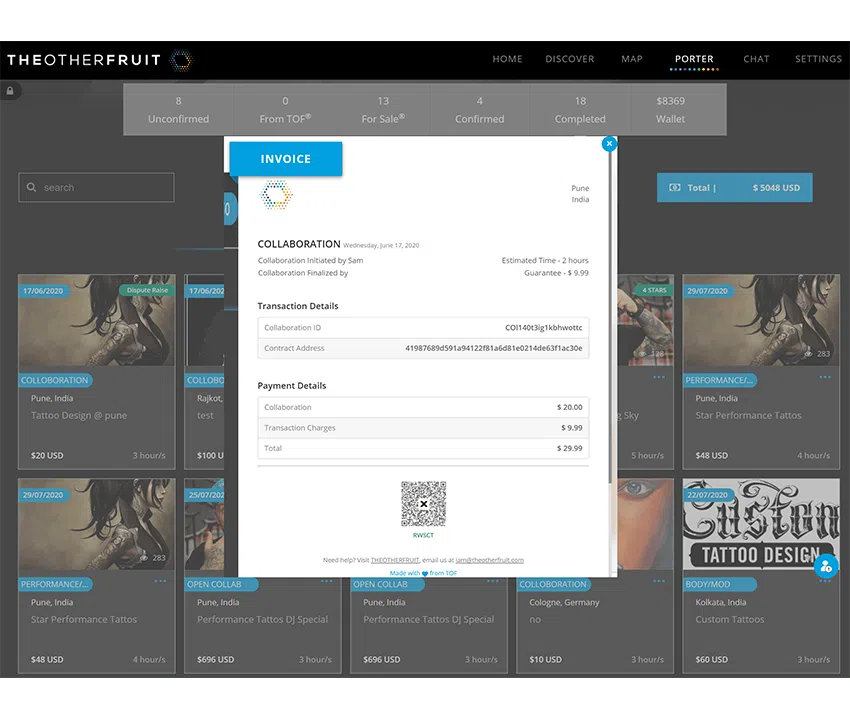Click COLLOBORATION tag on Cologne, Germany card
The height and width of the screenshot is (720, 850).
click(x=553, y=584)
